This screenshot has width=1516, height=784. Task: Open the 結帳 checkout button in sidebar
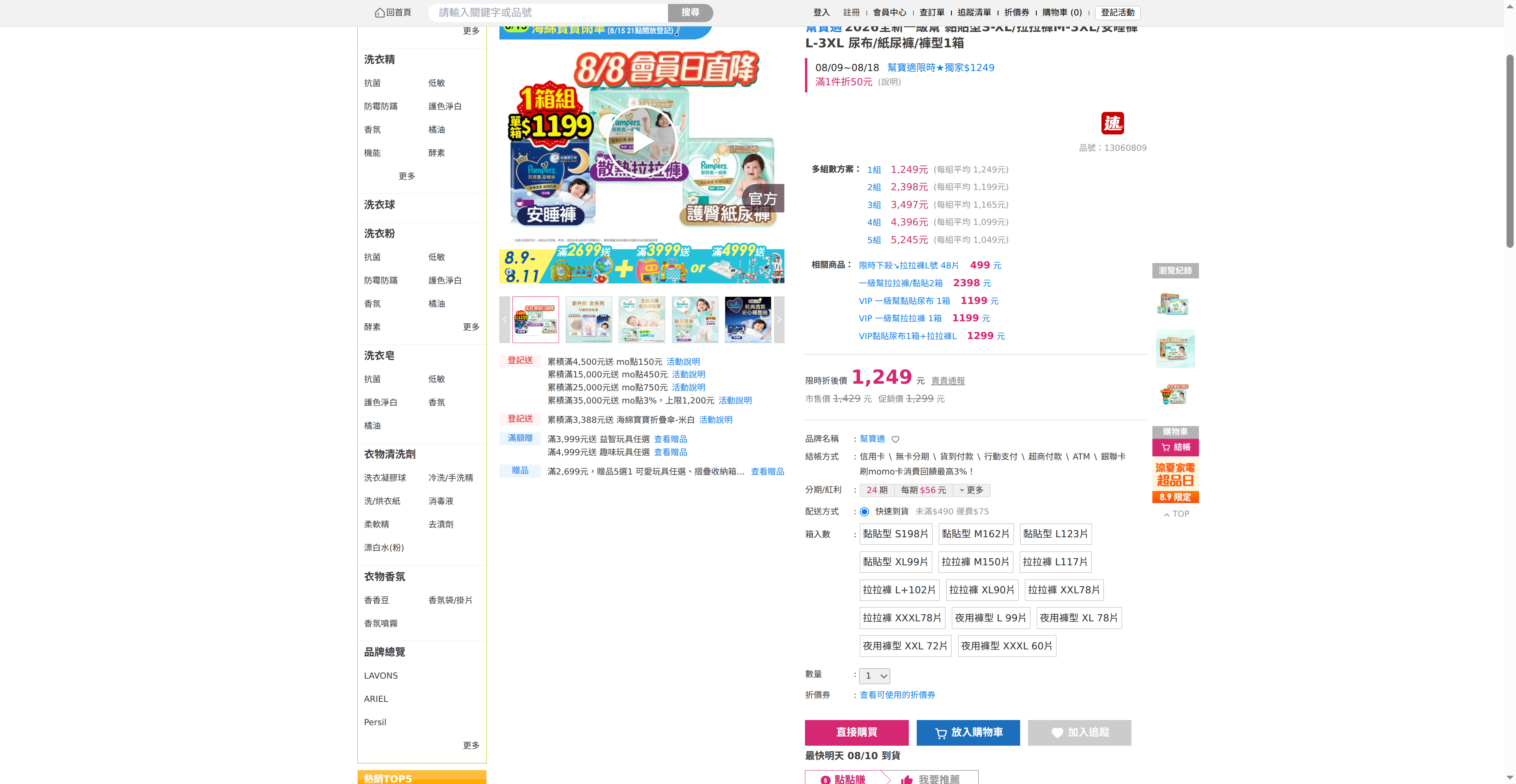[x=1175, y=447]
